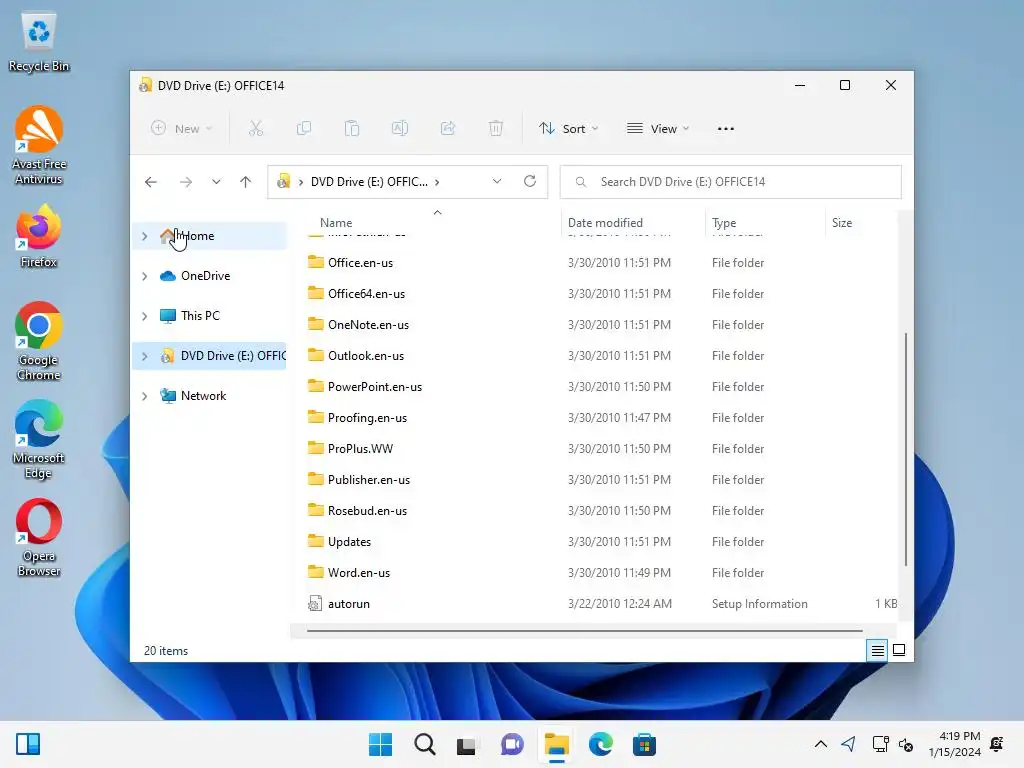This screenshot has width=1024, height=768.
Task: Sort by Size column header
Action: tap(842, 223)
